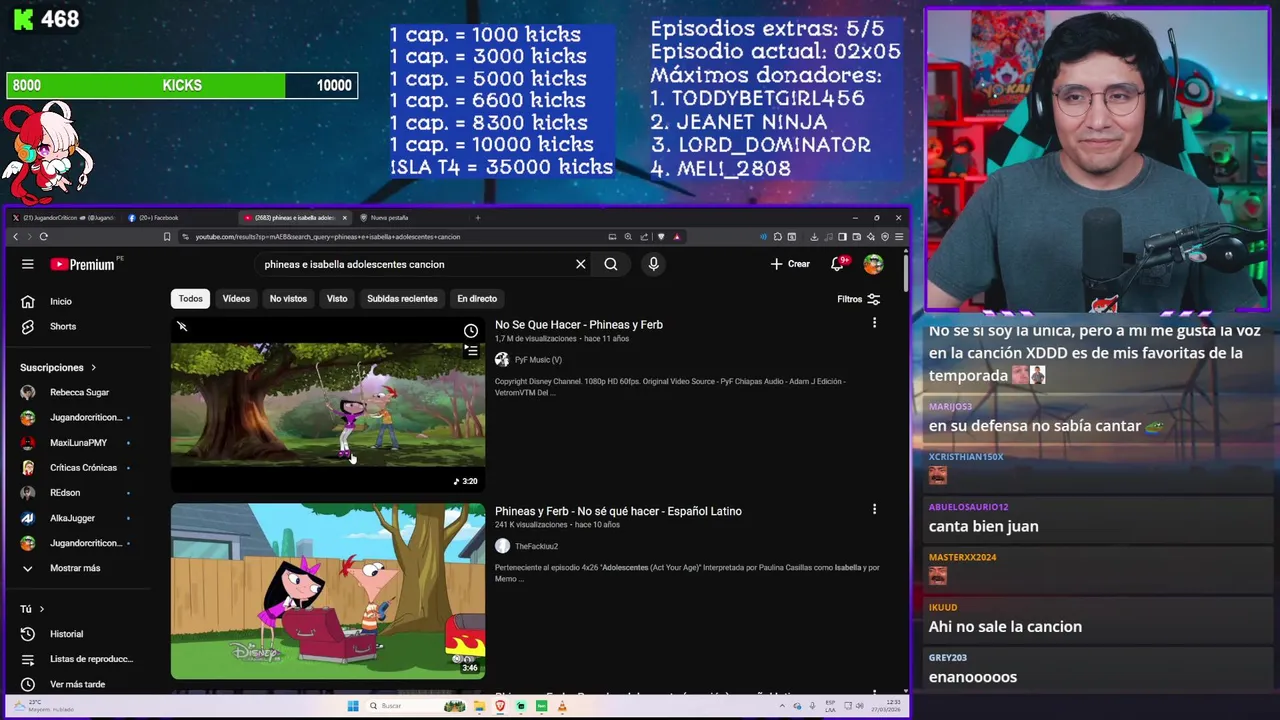Select the Videos filter chip

[236, 298]
